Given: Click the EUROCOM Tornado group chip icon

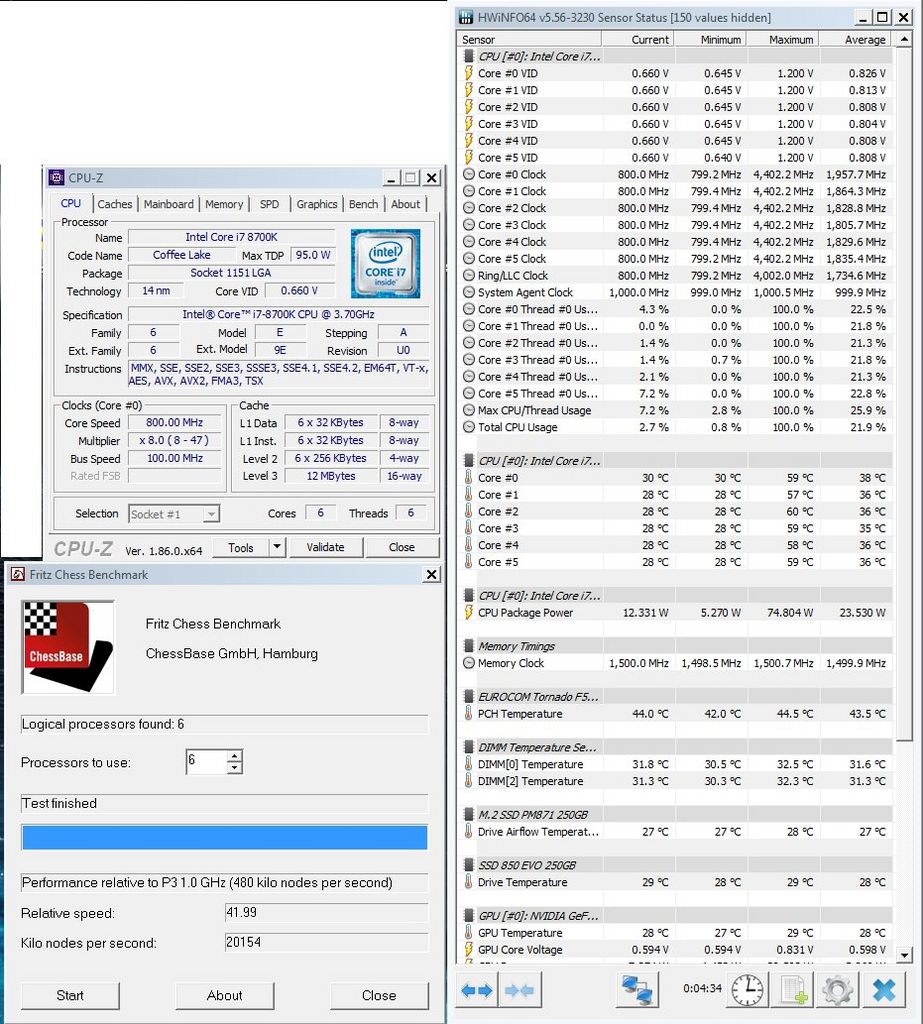Looking at the screenshot, I should pos(468,697).
